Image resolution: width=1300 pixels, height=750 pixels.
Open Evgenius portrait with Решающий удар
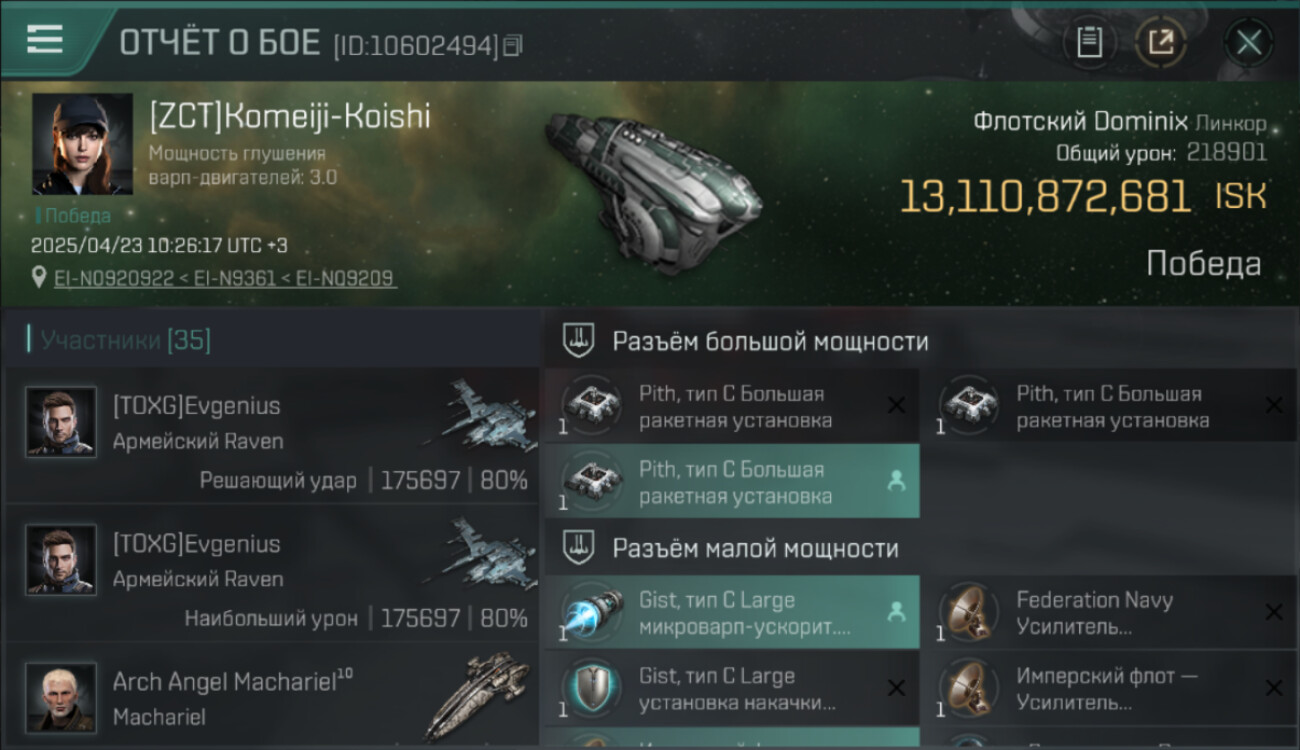62,422
